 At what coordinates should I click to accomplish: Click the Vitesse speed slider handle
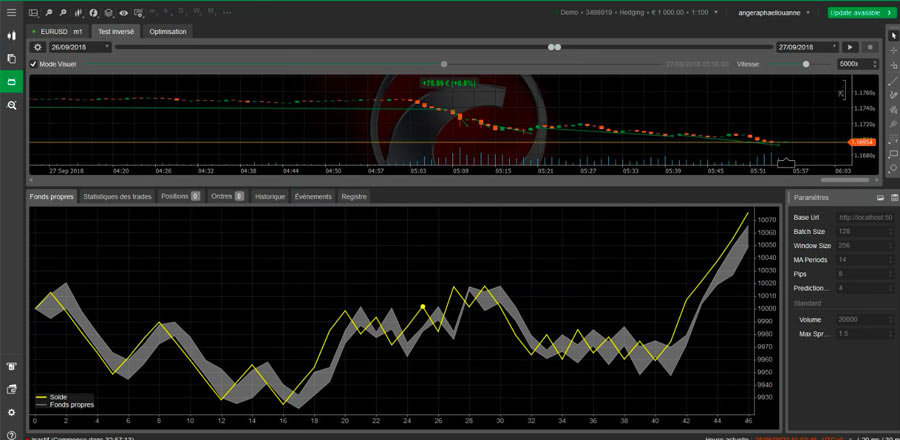coord(806,64)
